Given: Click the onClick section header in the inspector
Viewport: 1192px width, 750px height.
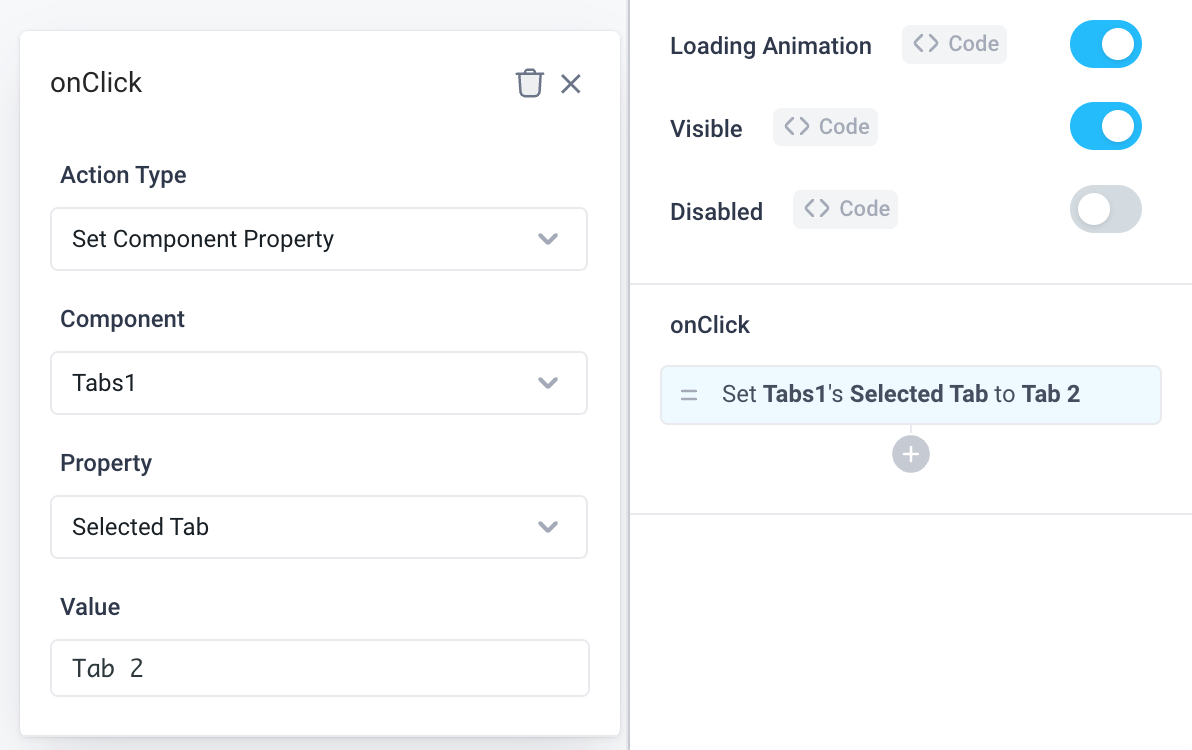Looking at the screenshot, I should (709, 324).
